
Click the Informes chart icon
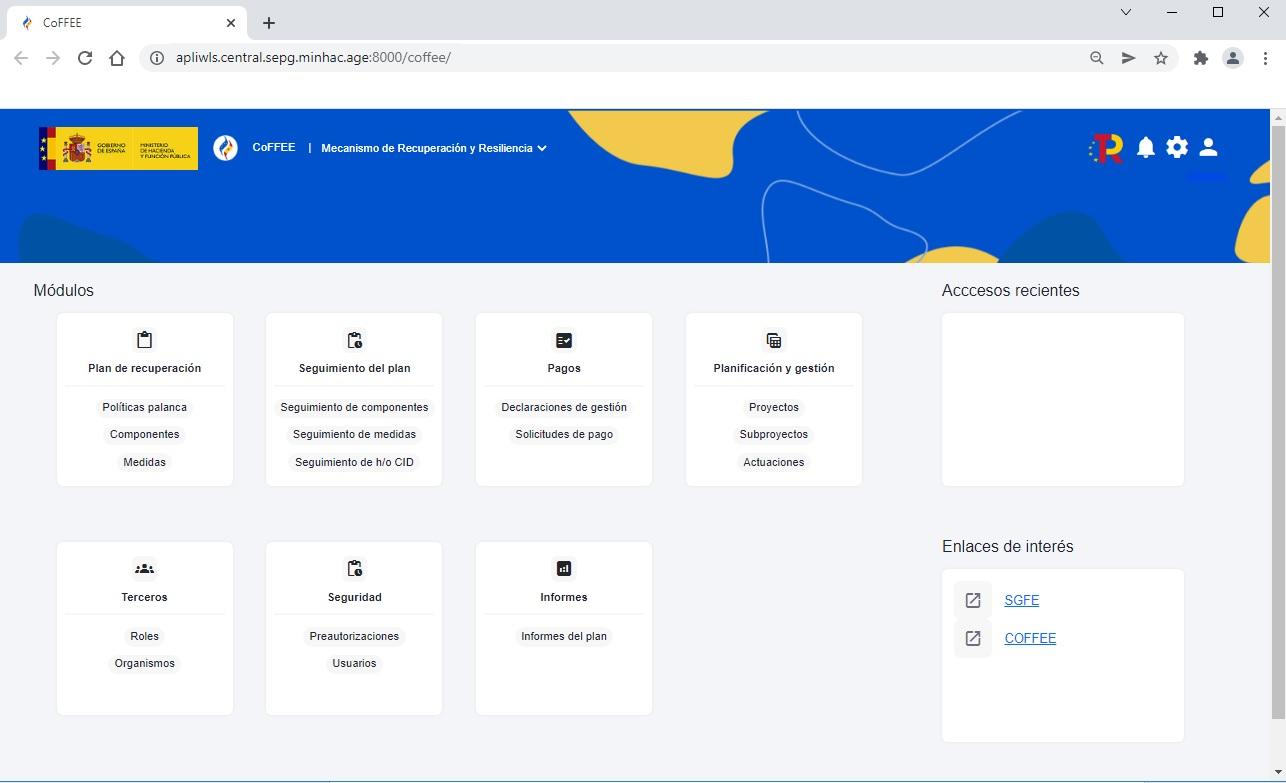point(563,568)
